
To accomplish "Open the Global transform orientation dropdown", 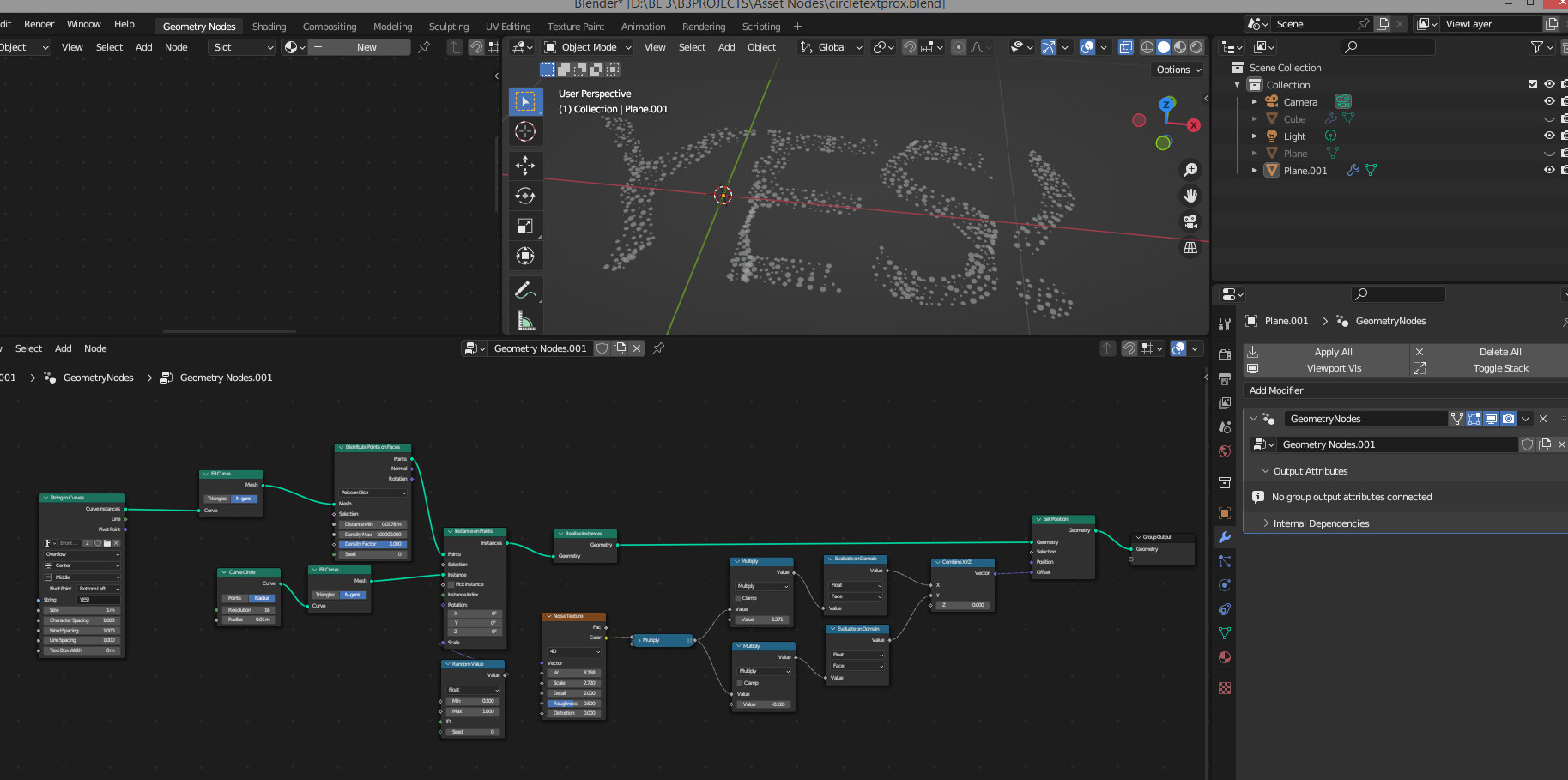I will click(831, 47).
